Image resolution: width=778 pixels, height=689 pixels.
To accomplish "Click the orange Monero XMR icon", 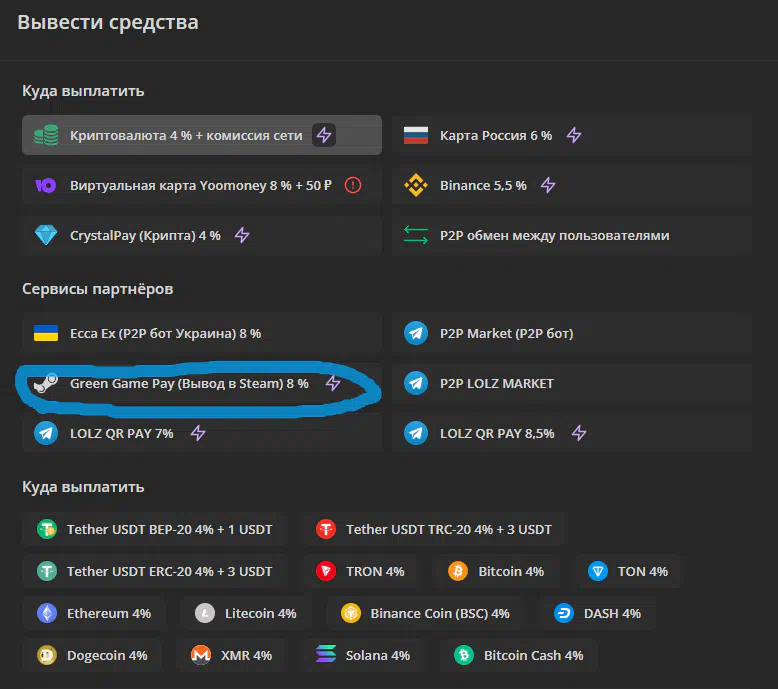I will coord(201,655).
